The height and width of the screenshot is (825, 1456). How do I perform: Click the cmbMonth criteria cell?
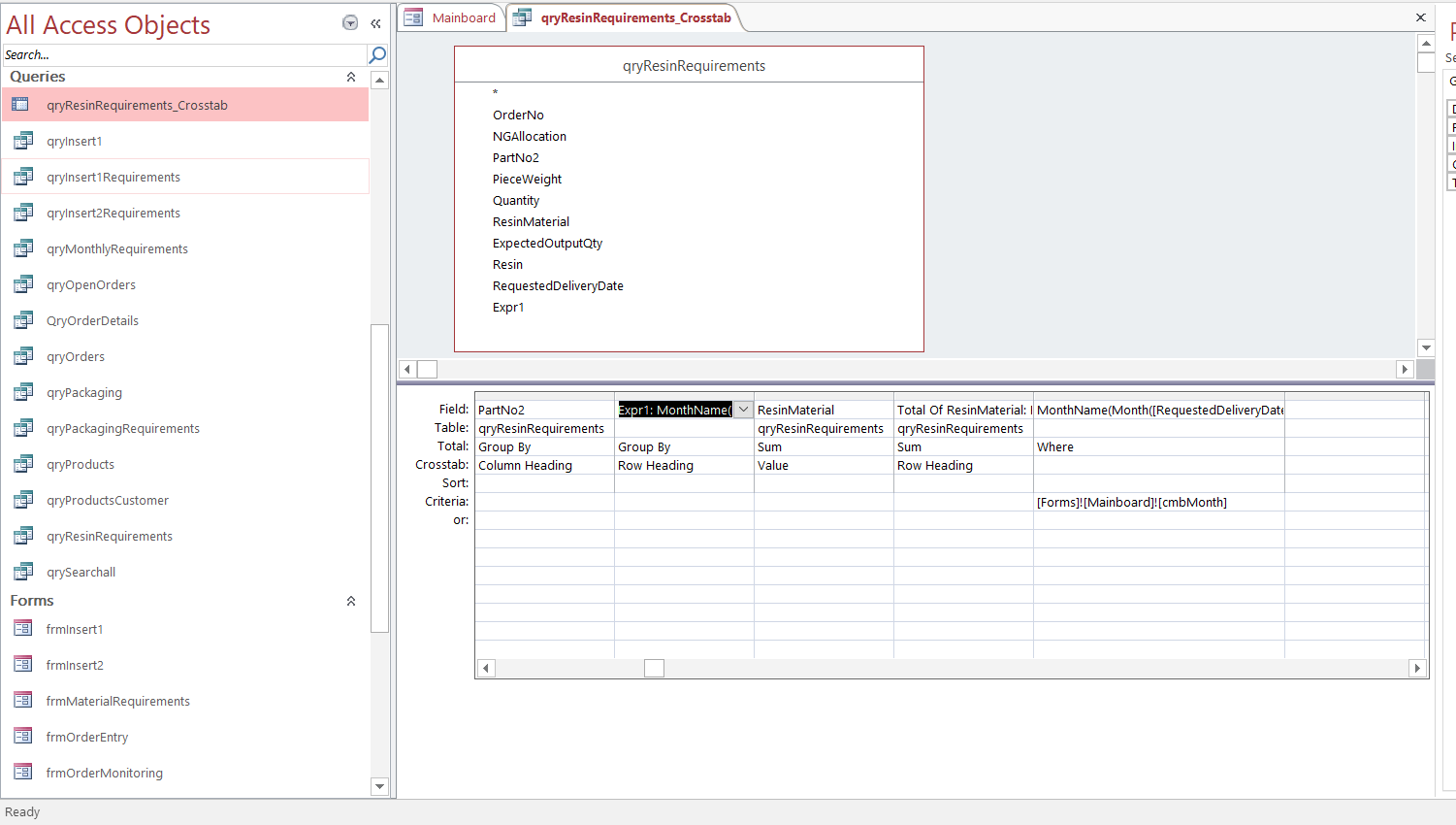tap(1158, 502)
